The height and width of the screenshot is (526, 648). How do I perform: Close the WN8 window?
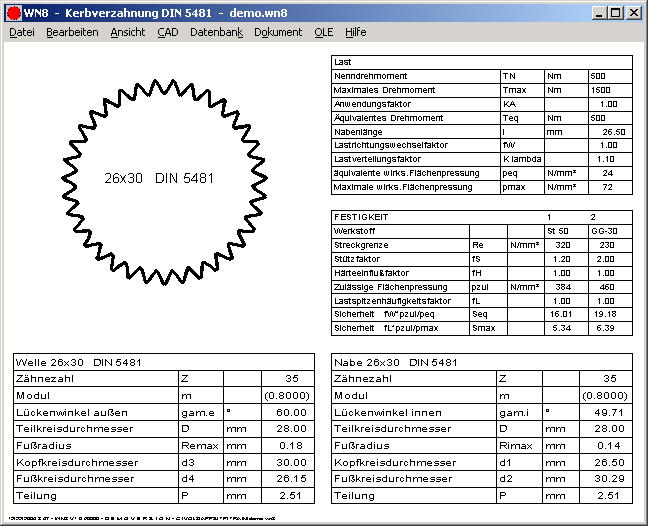pos(634,12)
